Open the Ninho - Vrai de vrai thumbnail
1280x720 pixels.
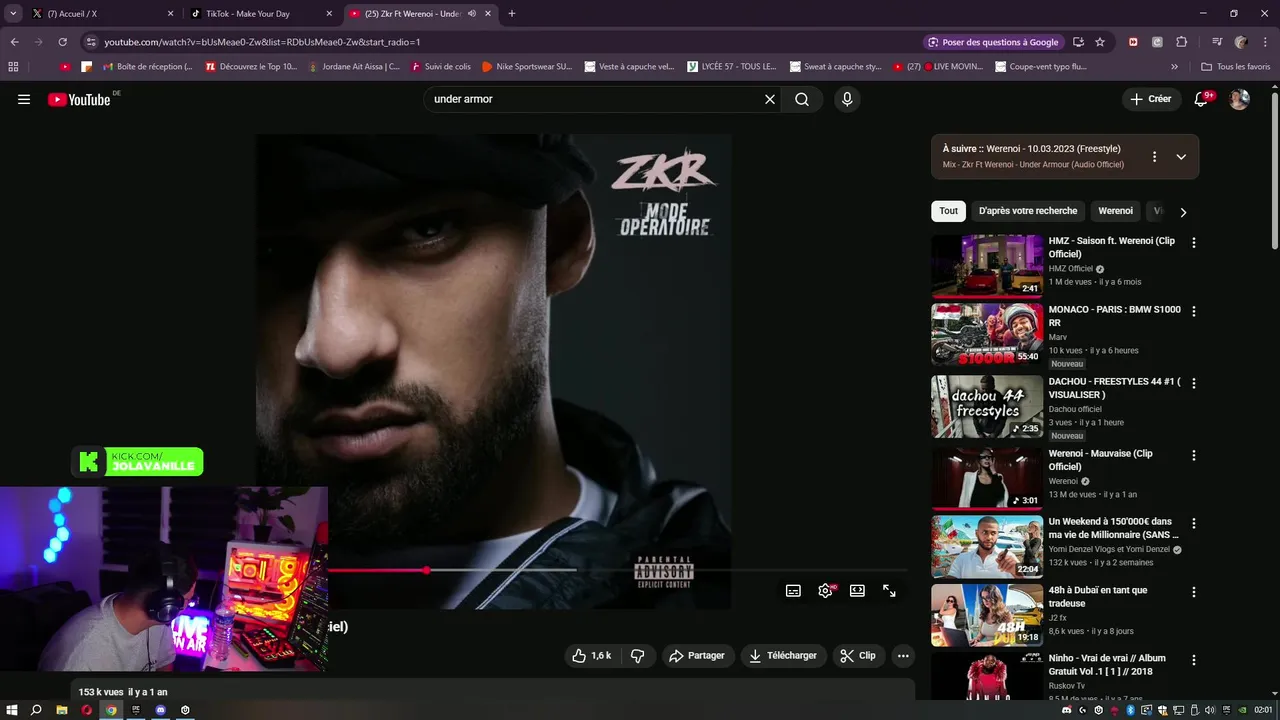[987, 676]
